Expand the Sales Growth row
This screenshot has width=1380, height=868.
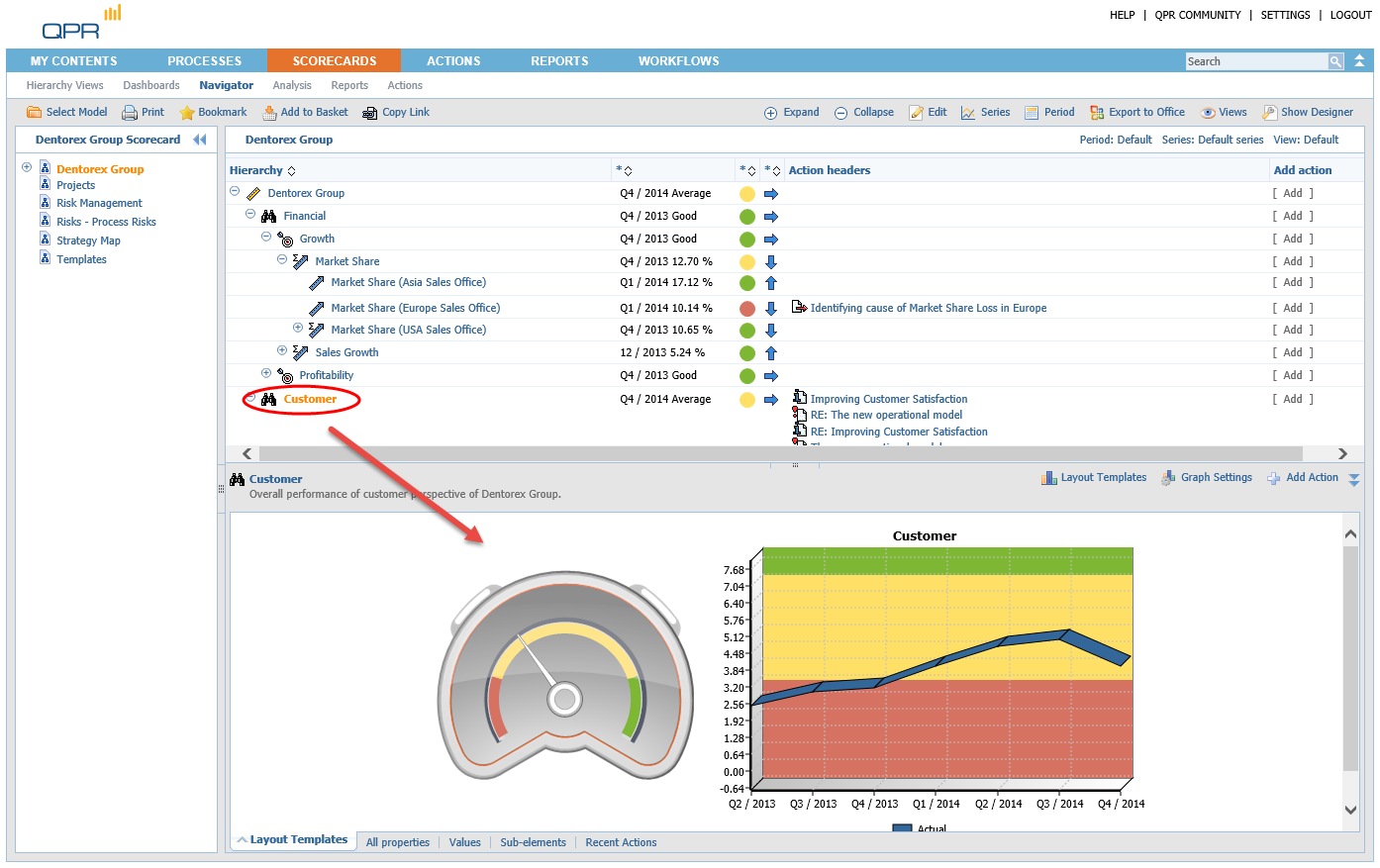pyautogui.click(x=282, y=351)
